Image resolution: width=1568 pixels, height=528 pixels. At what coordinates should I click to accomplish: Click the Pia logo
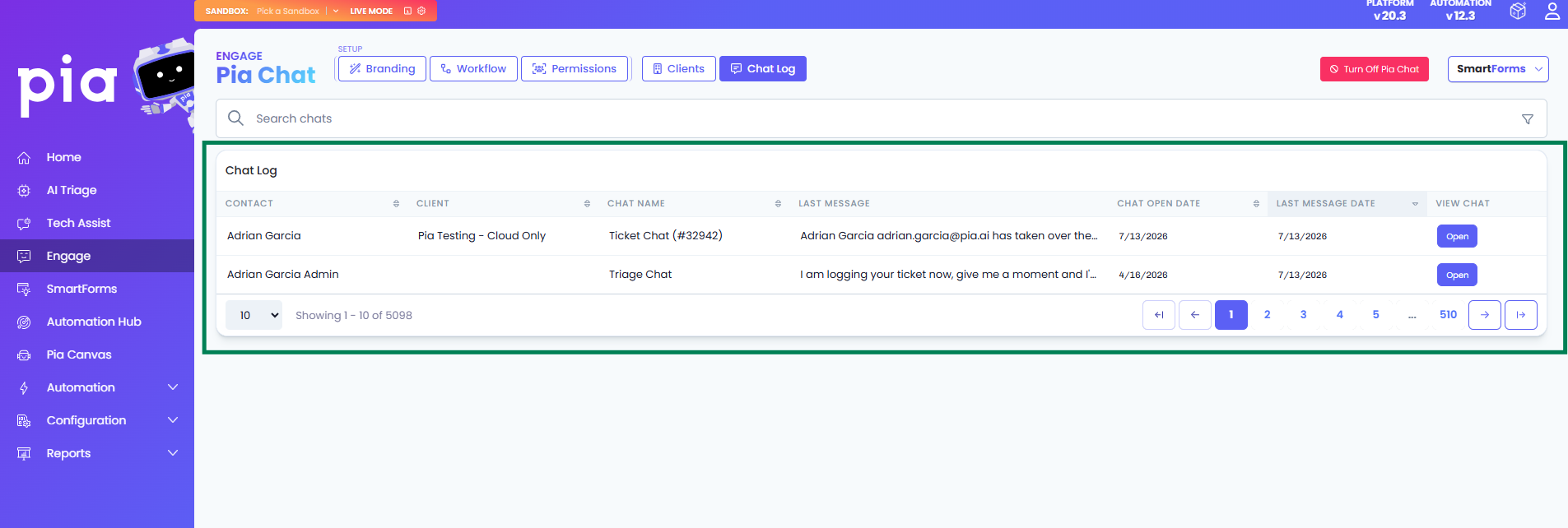coord(67,85)
